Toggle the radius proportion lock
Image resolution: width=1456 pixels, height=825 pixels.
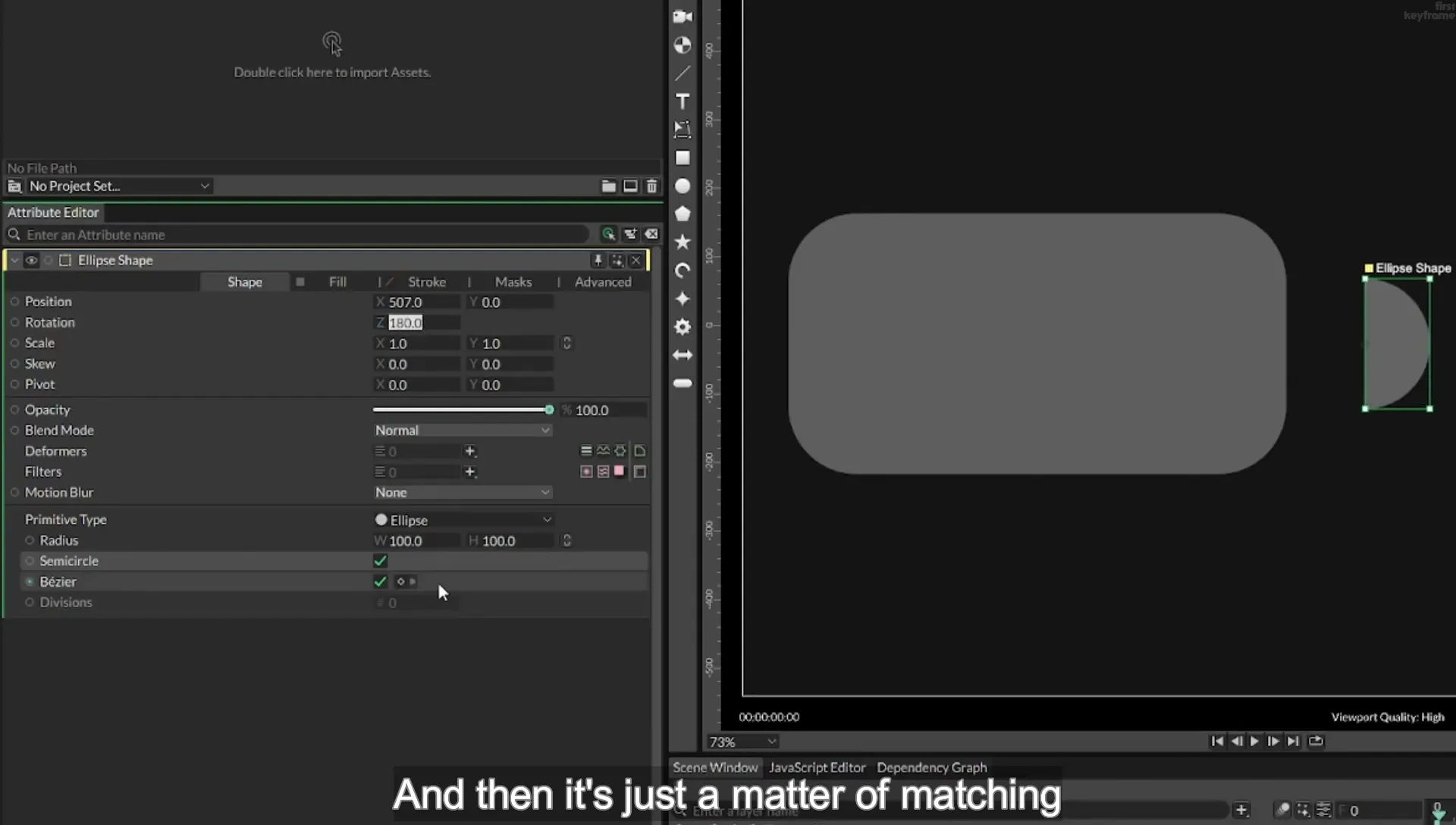[566, 541]
